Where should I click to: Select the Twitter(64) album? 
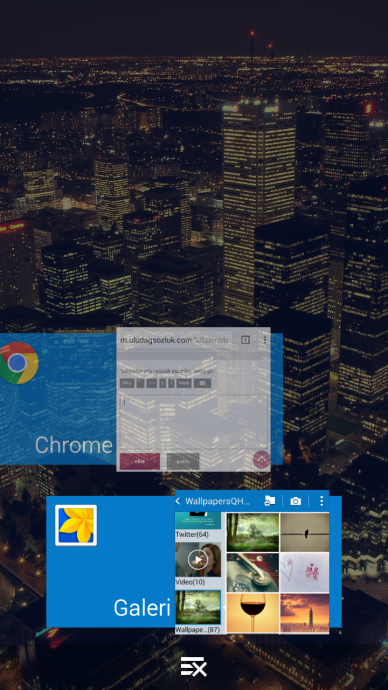click(198, 525)
